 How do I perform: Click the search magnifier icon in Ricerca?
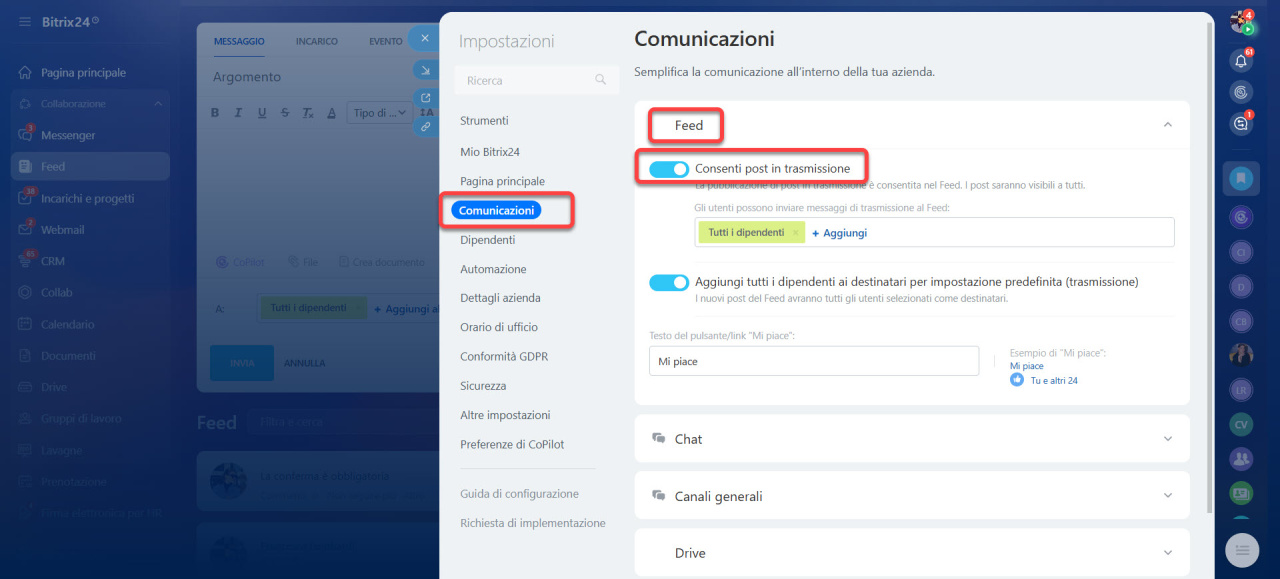click(x=600, y=80)
